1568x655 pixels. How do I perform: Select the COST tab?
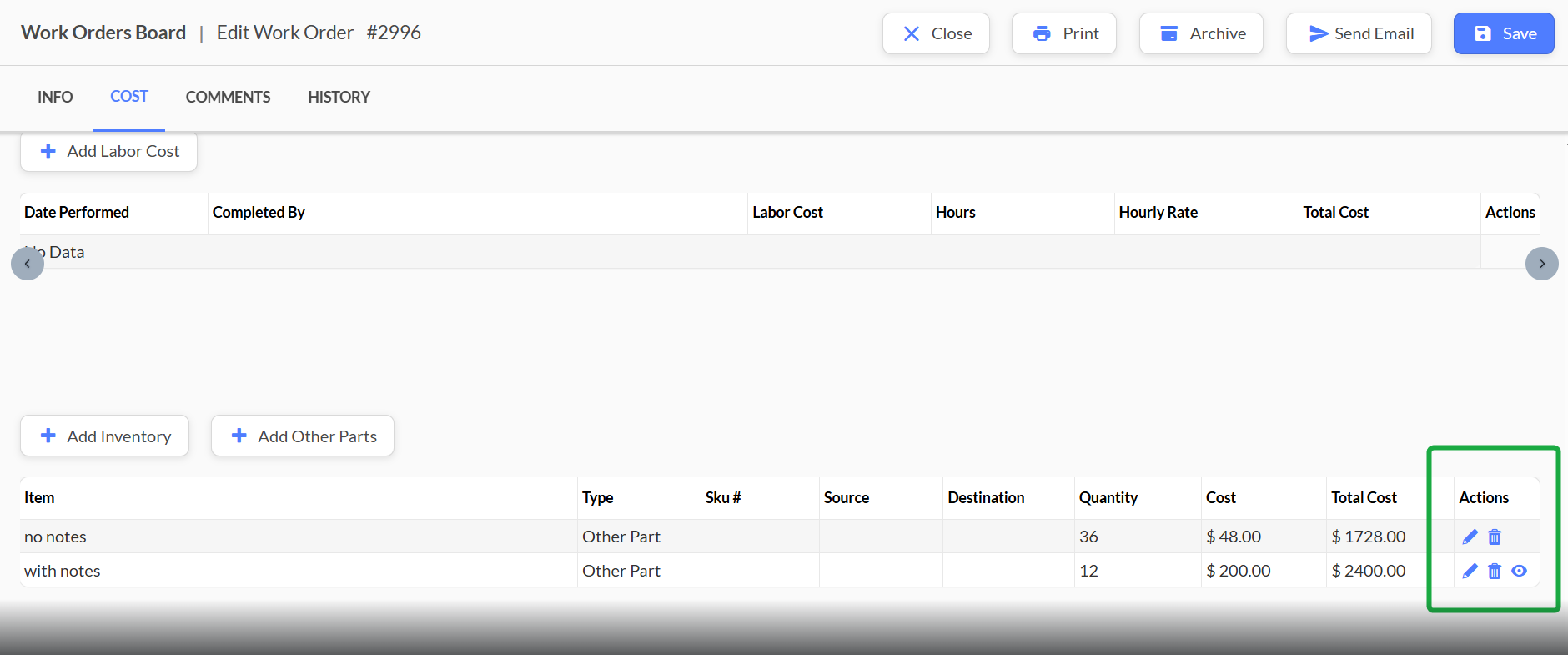tap(129, 97)
